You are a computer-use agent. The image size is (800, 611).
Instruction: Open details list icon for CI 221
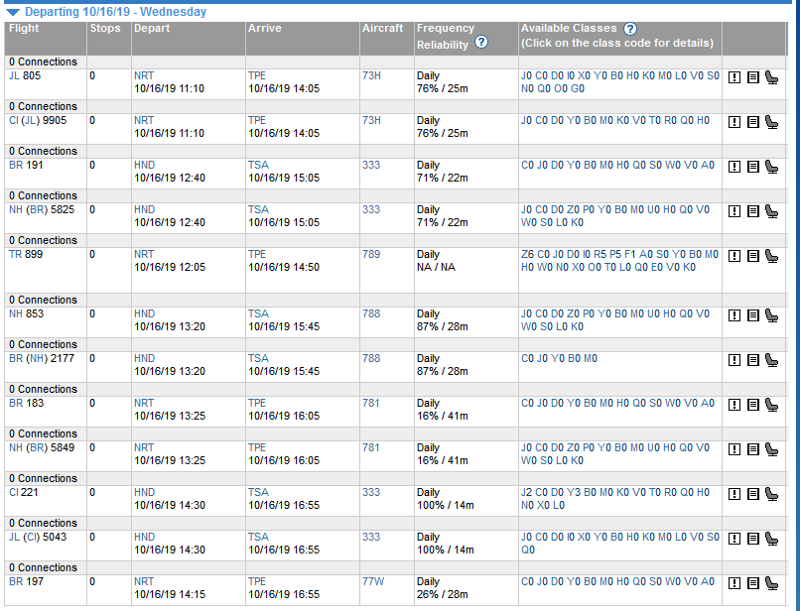coord(753,494)
